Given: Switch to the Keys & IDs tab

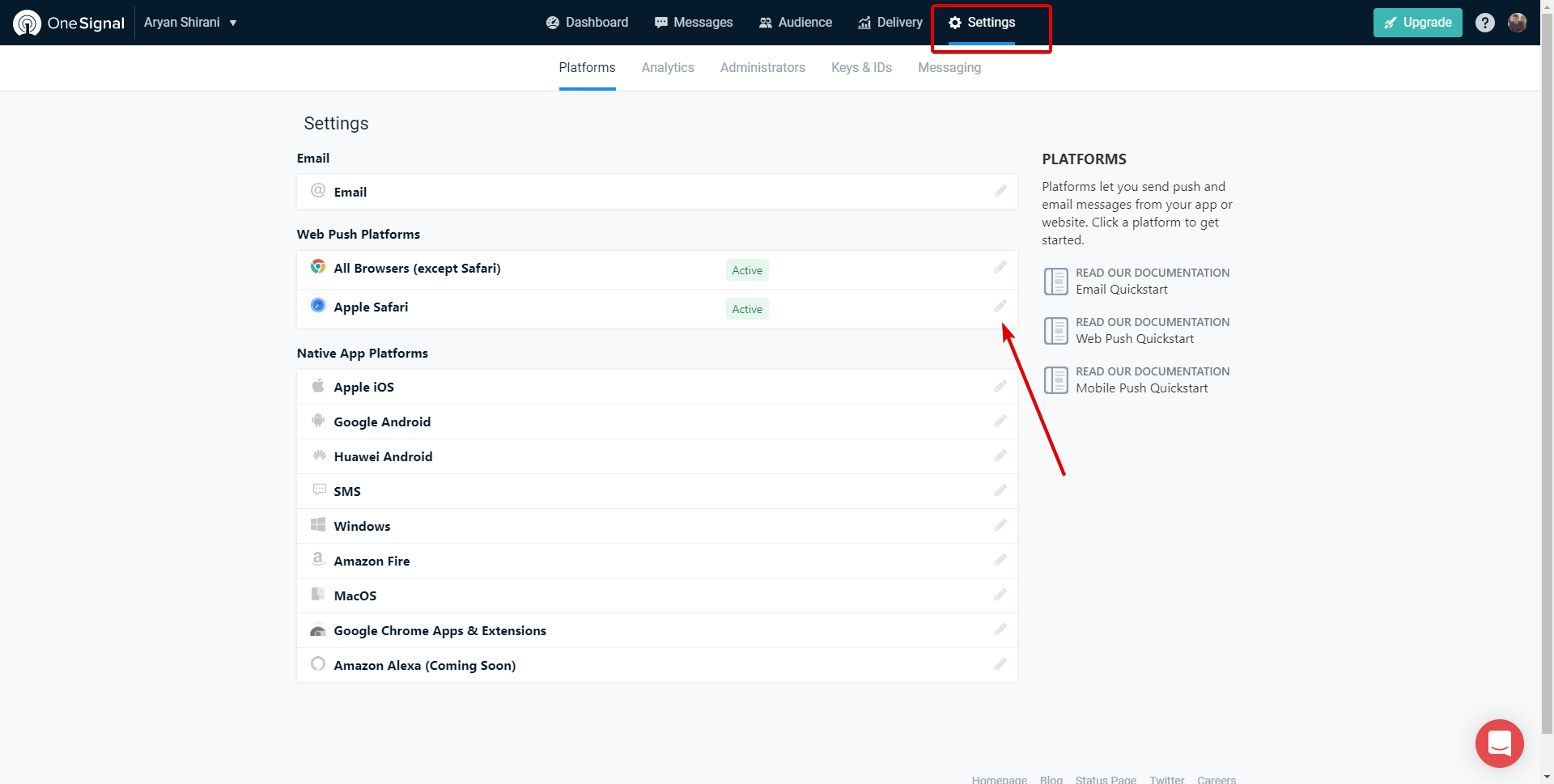Looking at the screenshot, I should (x=861, y=68).
